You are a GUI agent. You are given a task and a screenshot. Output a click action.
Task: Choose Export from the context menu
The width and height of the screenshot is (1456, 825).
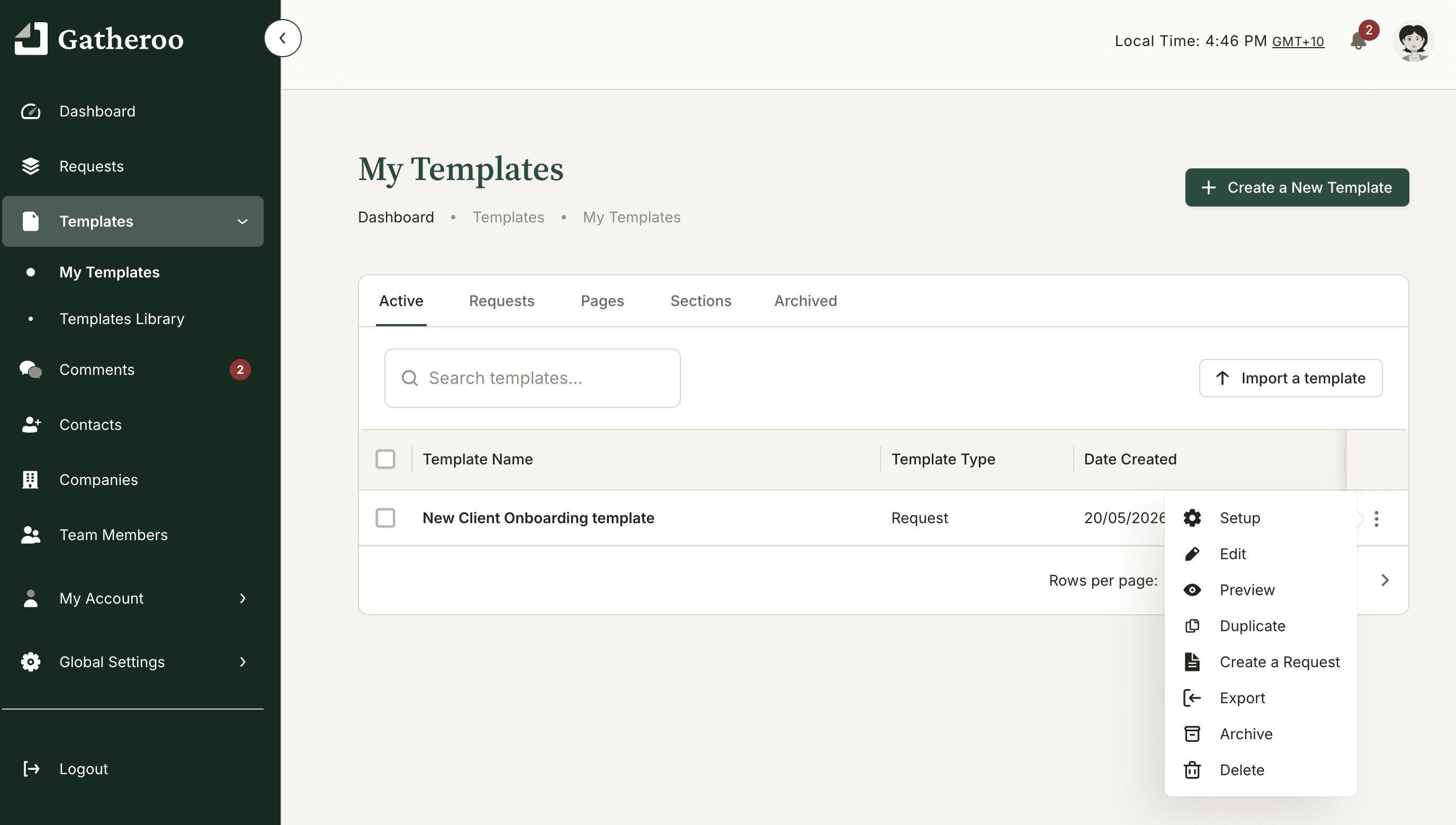(1261, 697)
